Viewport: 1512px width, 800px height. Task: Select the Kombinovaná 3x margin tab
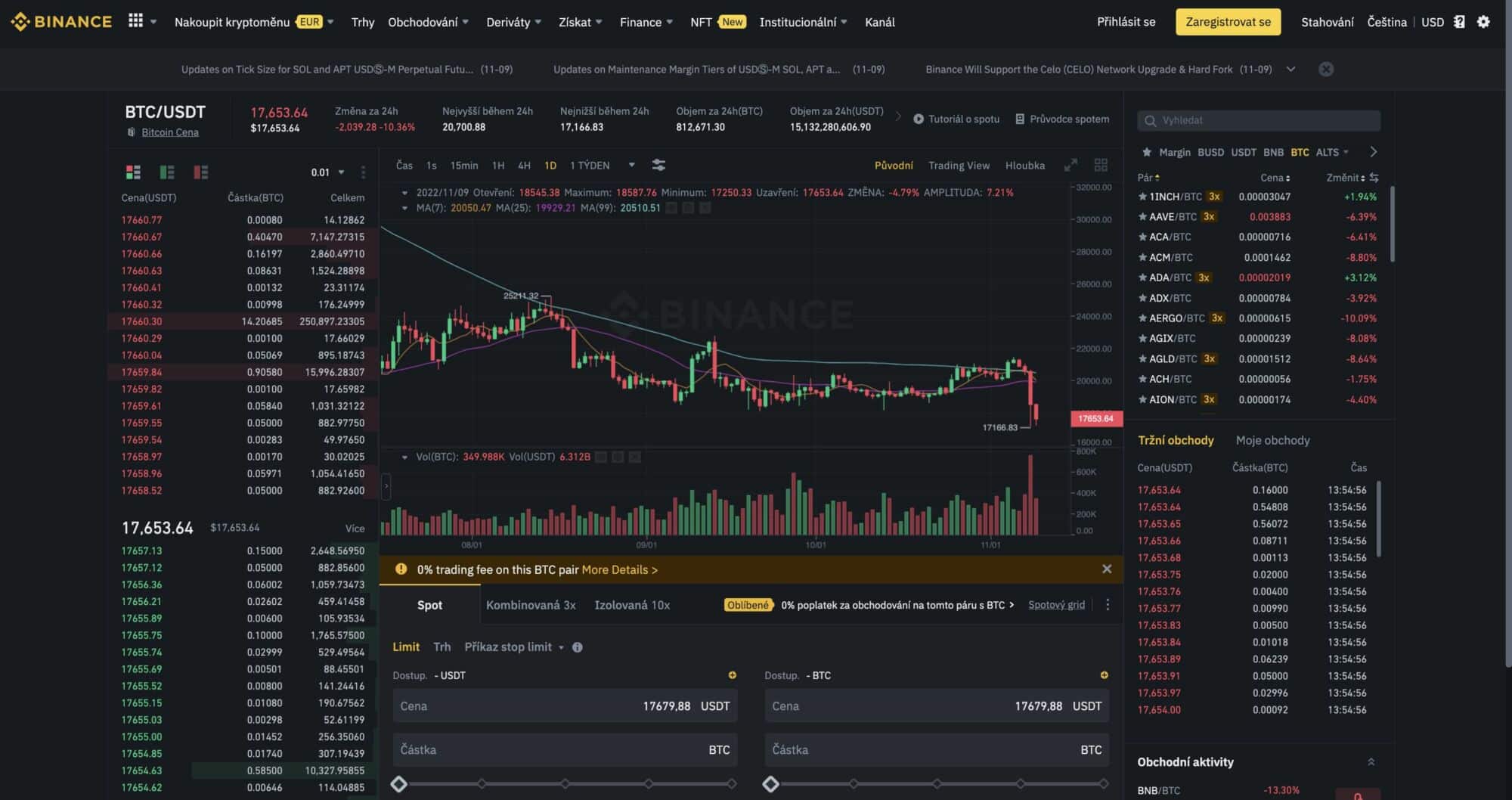(531, 605)
